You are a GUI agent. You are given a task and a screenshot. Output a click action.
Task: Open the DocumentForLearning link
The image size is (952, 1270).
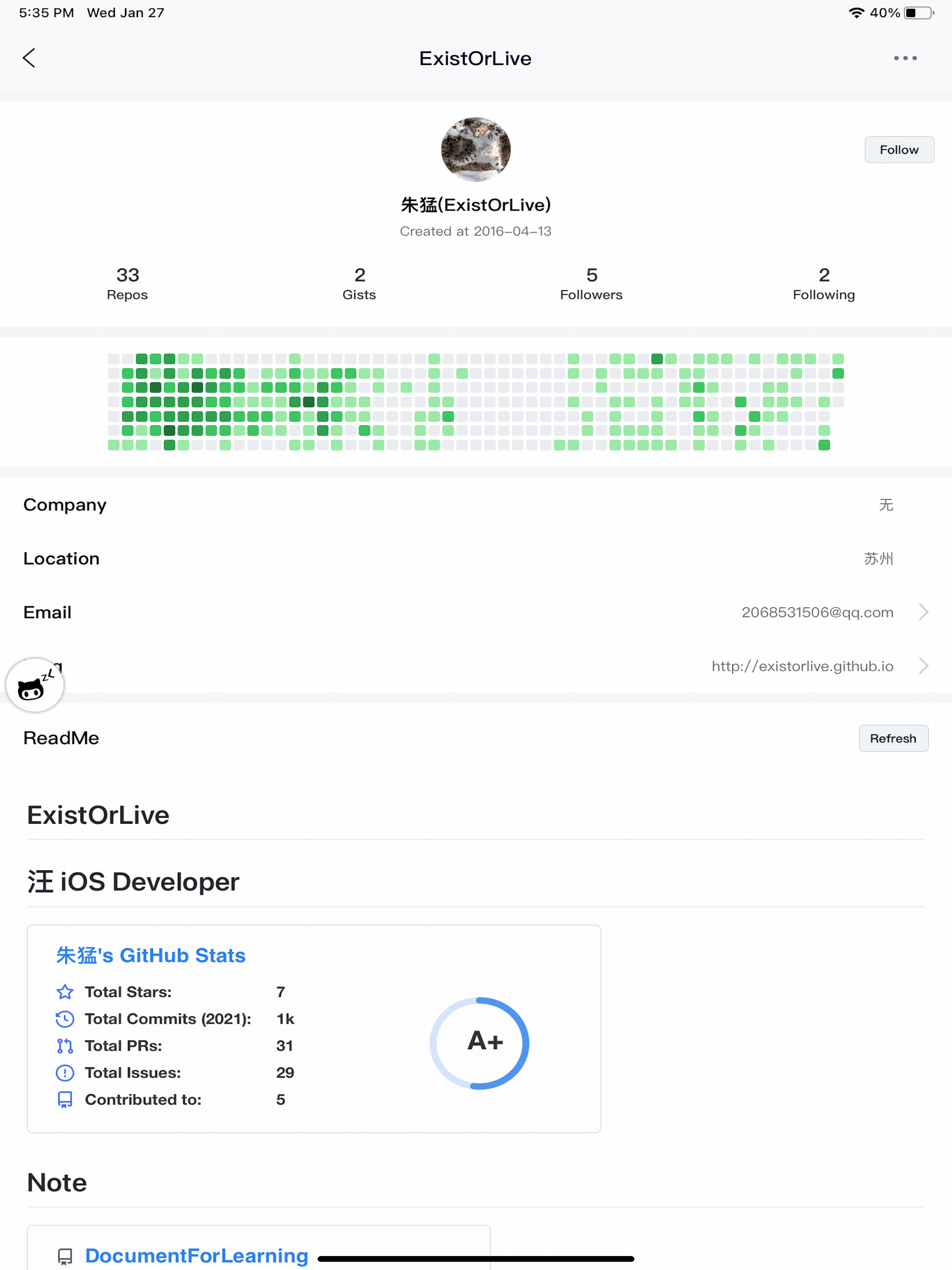196,1255
